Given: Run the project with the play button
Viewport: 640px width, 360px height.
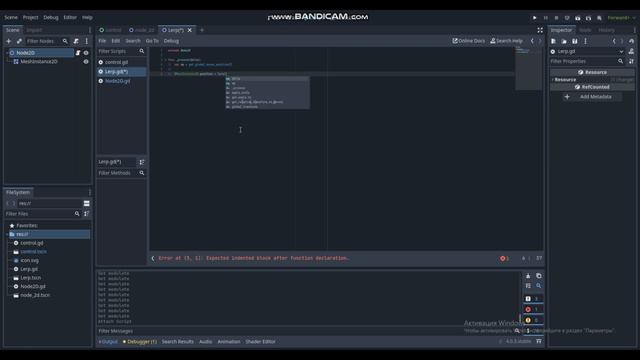Looking at the screenshot, I should [534, 18].
